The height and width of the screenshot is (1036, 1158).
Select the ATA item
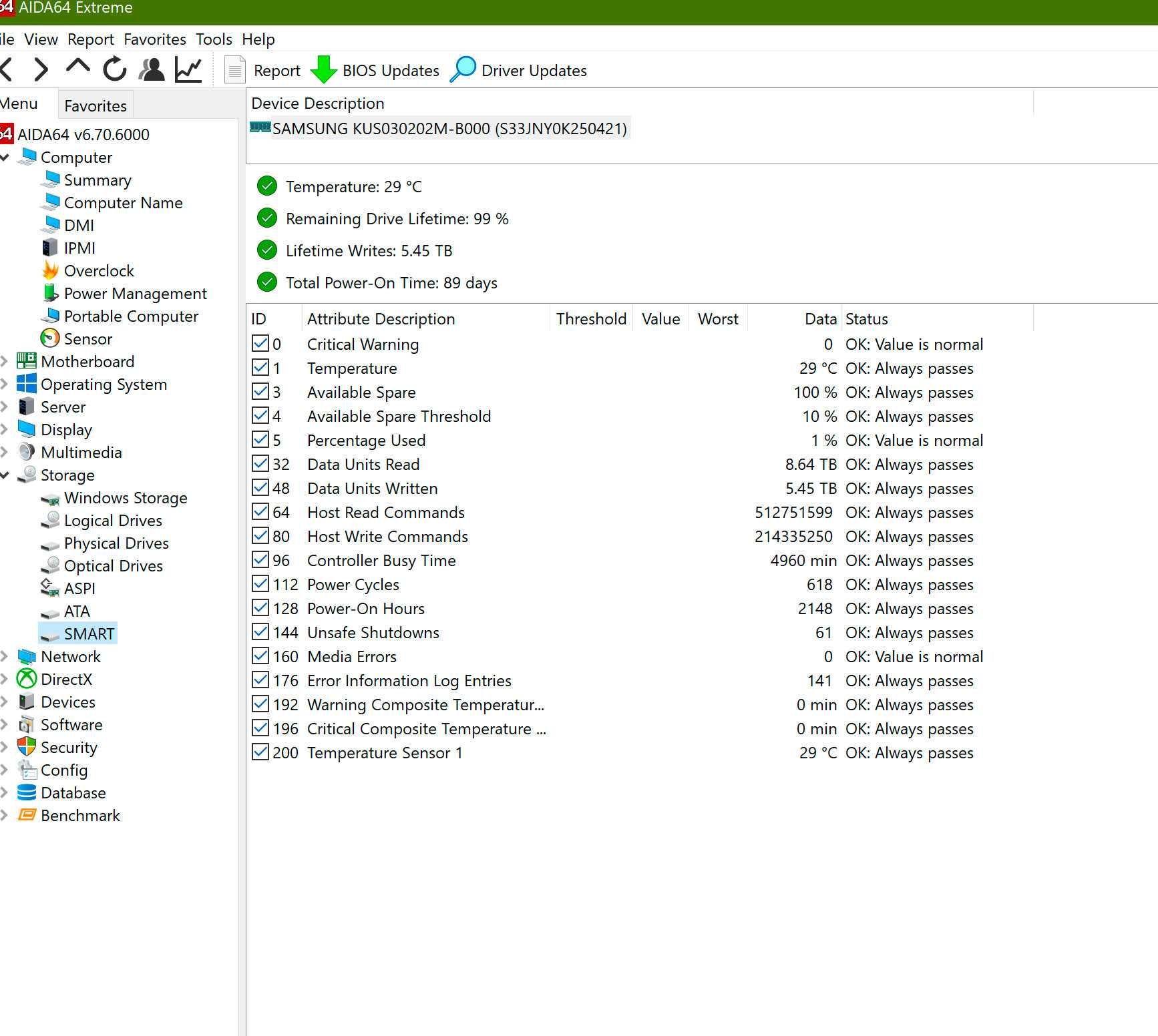point(77,611)
